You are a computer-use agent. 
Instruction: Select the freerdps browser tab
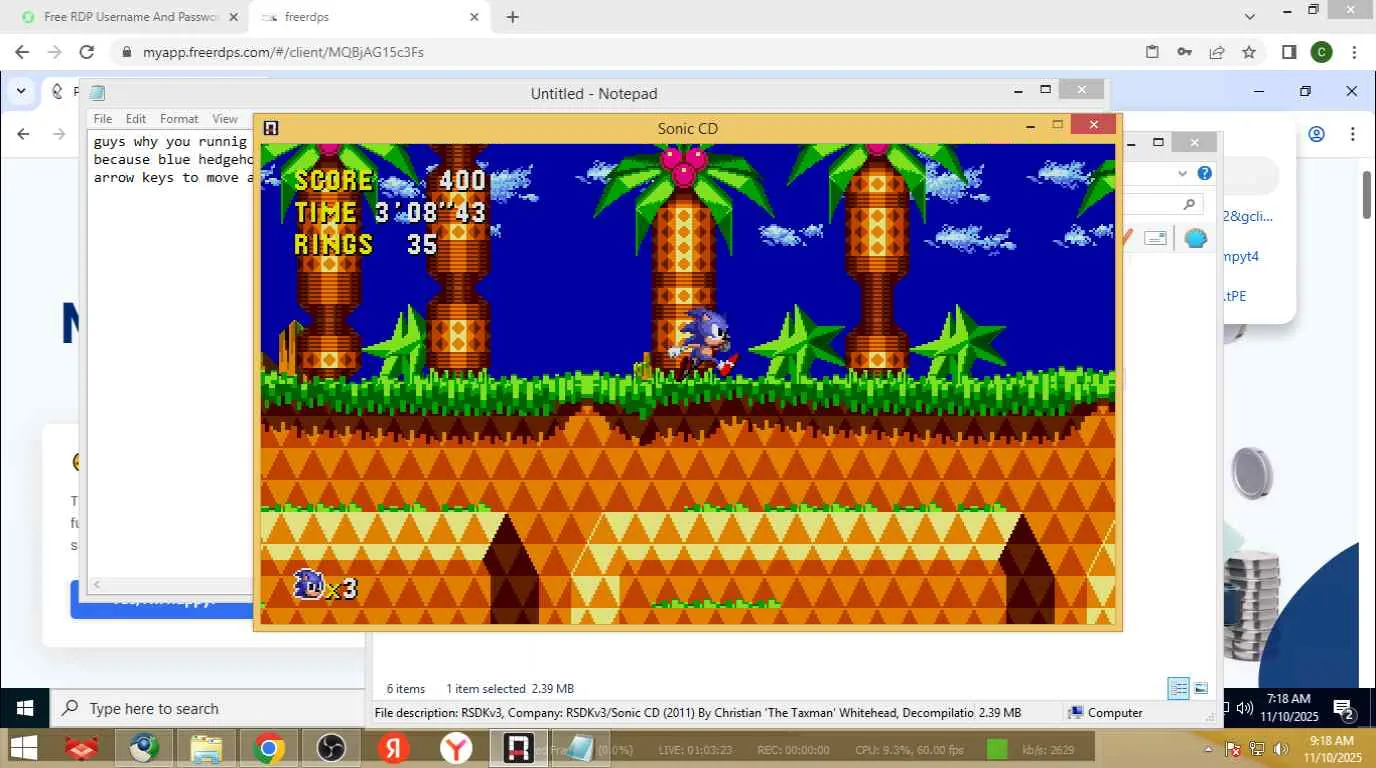[x=369, y=17]
